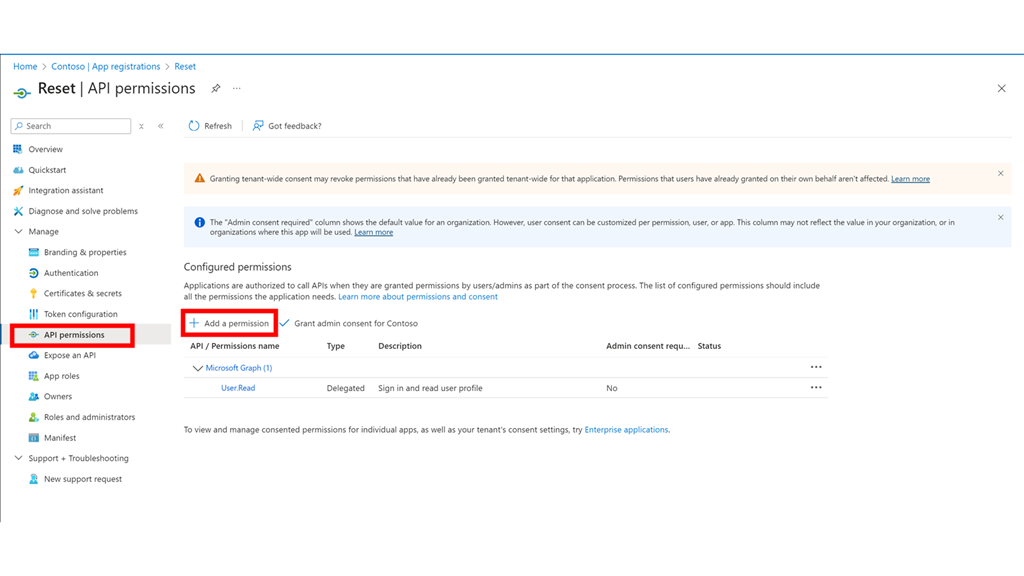Collapse the sidebar using double chevron icon
The height and width of the screenshot is (576, 1024).
click(161, 126)
